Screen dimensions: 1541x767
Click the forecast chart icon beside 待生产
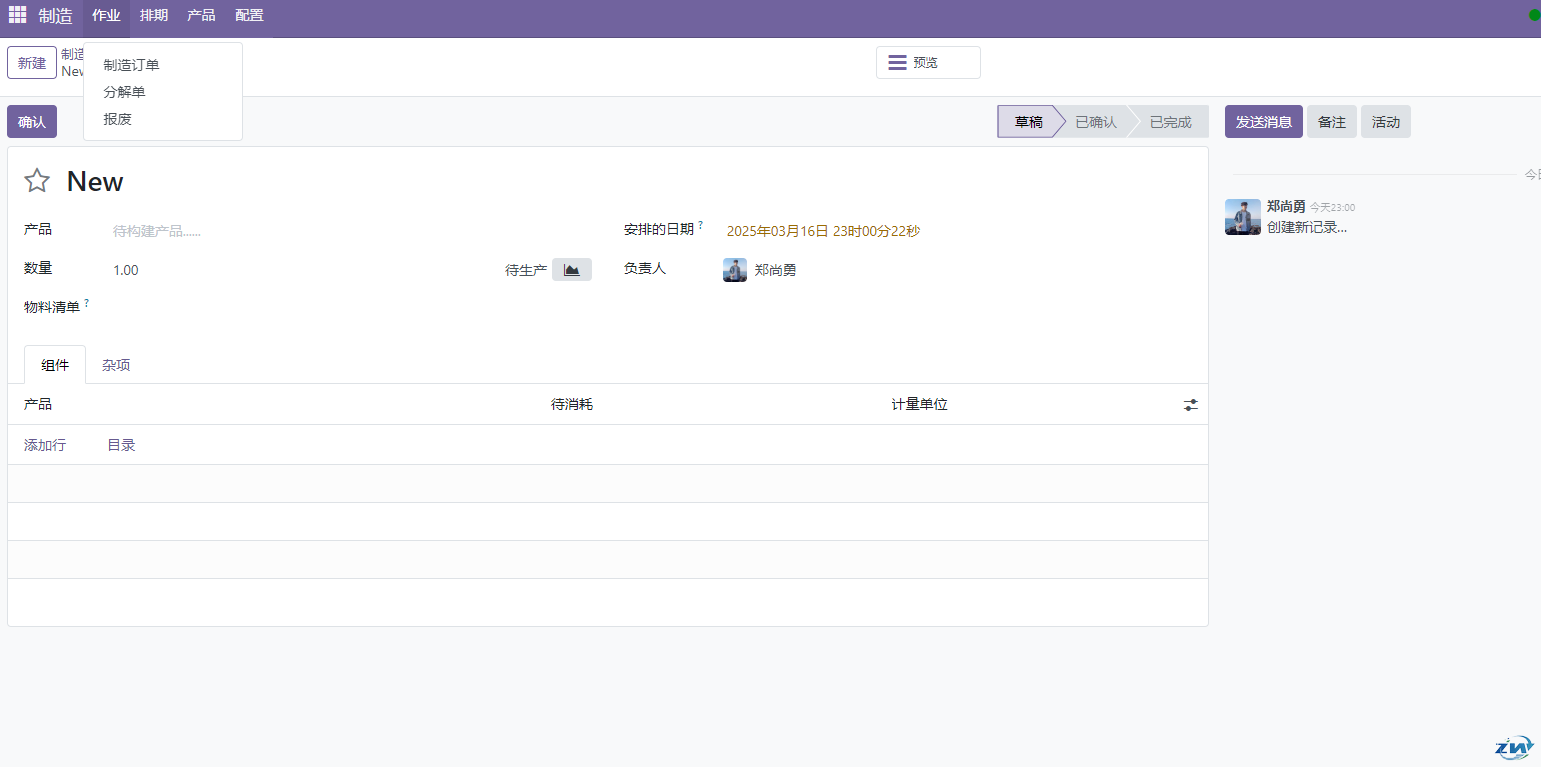[x=571, y=270]
